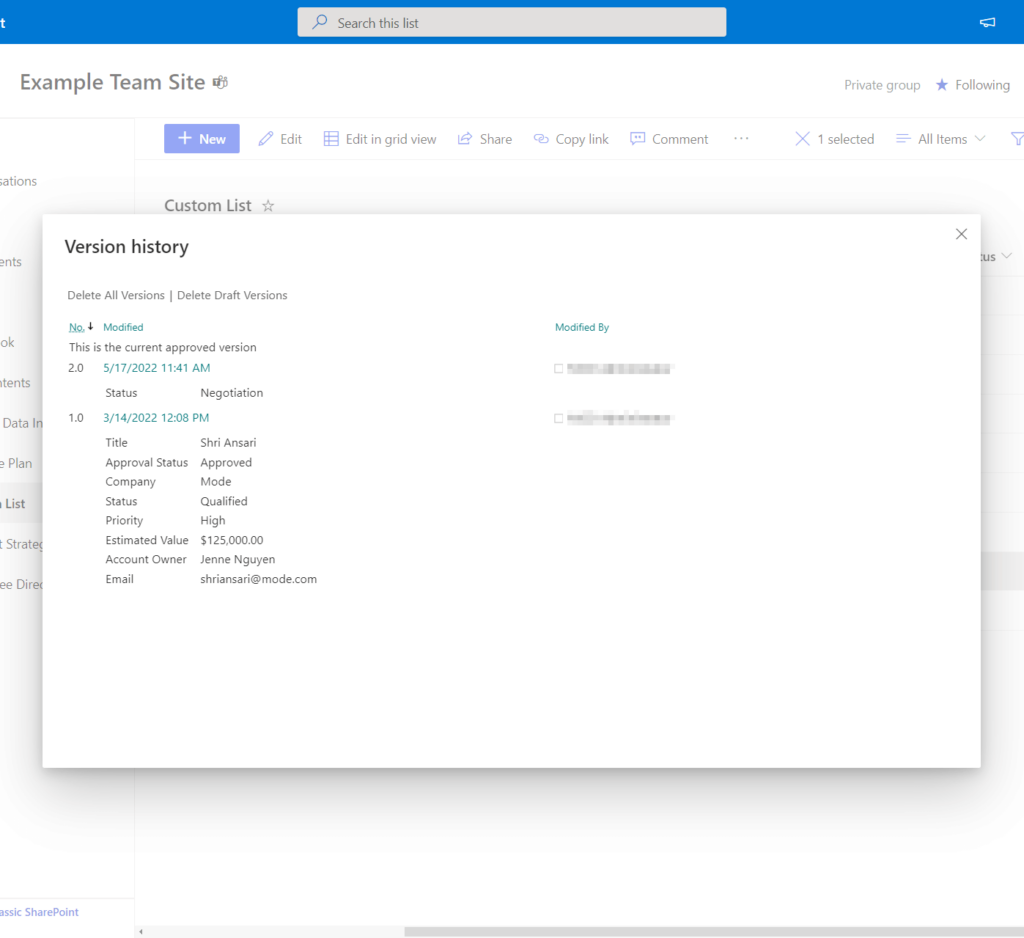
Task: Toggle the Following star icon
Action: pos(941,85)
